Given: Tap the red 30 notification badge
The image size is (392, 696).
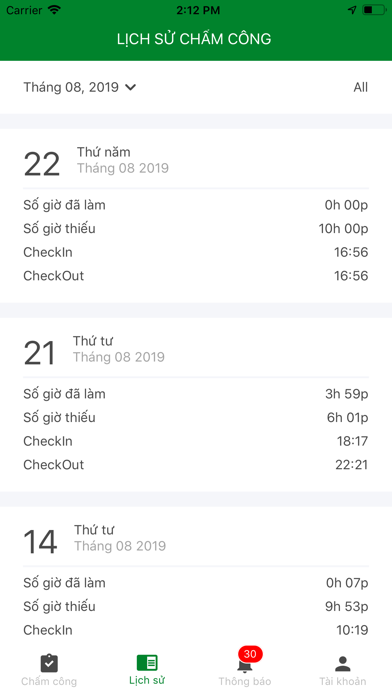Looking at the screenshot, I should (x=250, y=654).
